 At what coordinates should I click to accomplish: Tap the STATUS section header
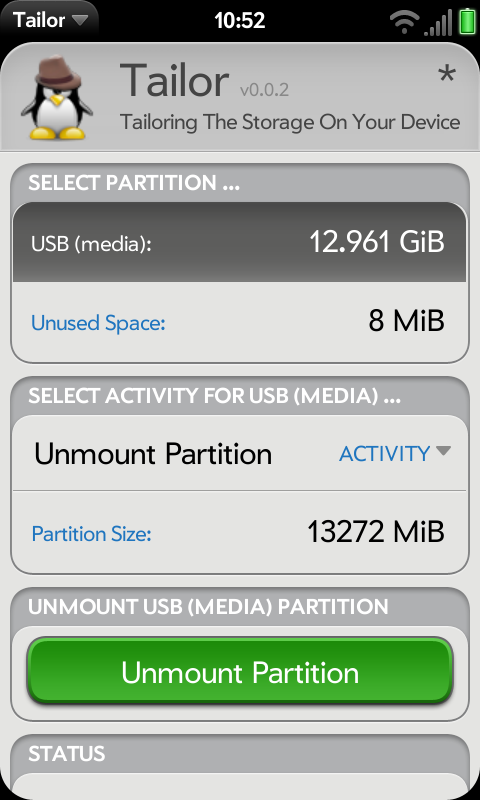point(67,754)
